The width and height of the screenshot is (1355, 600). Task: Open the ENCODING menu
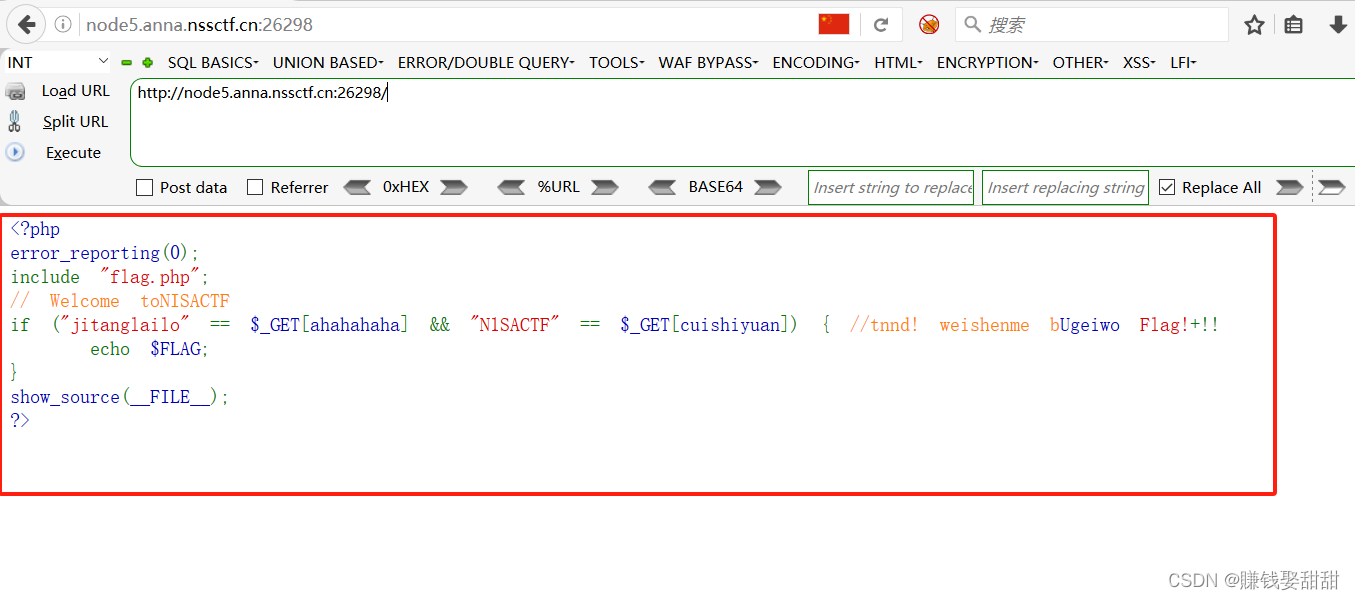pos(816,62)
